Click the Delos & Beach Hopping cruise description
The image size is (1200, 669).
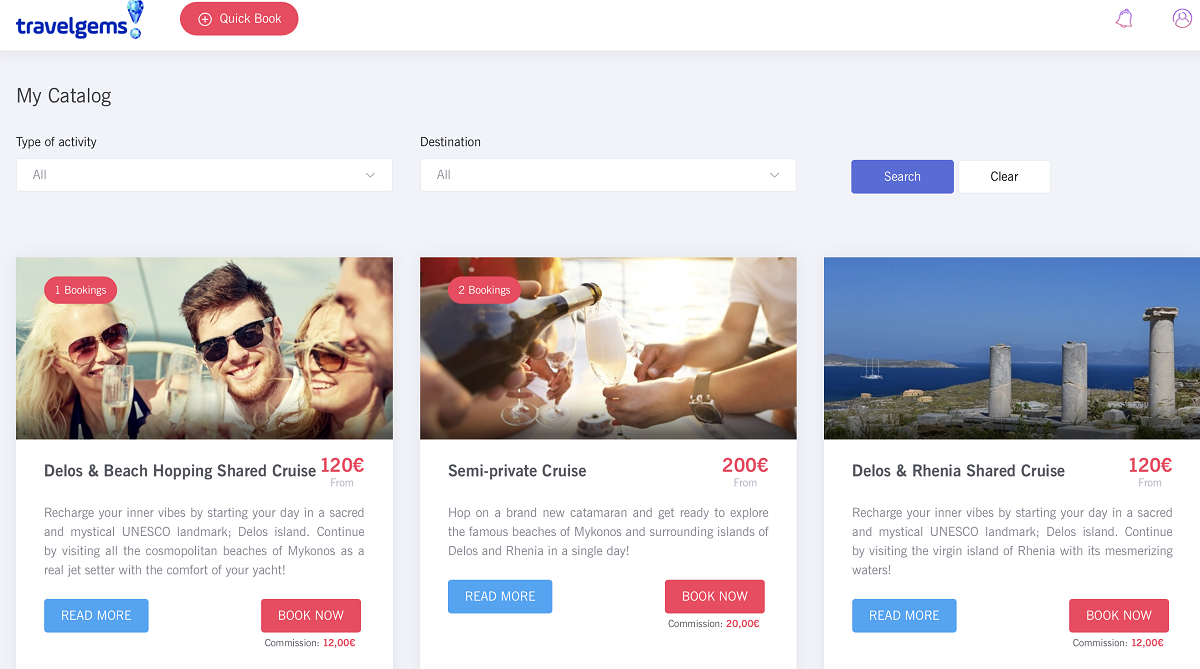[204, 541]
